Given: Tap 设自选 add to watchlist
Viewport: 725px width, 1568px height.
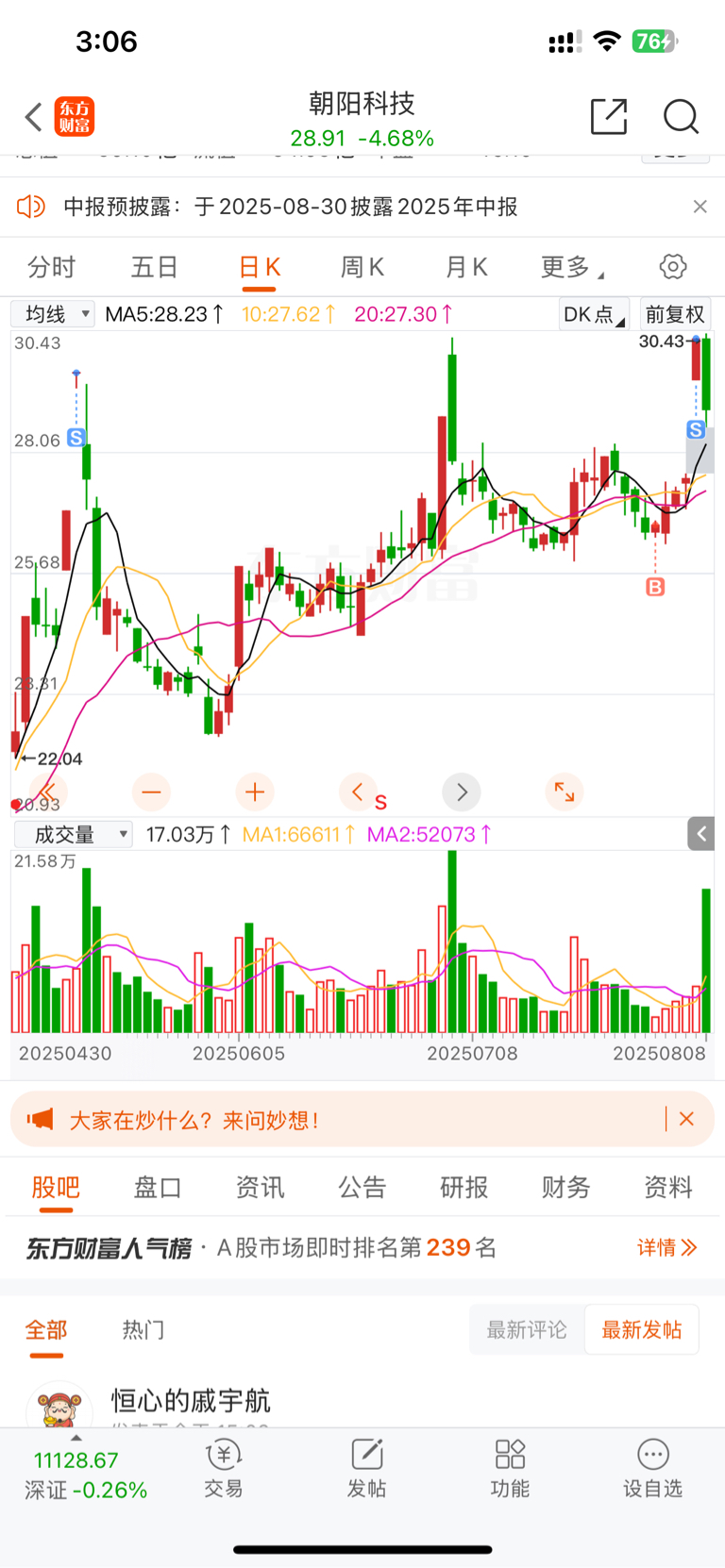Looking at the screenshot, I should [653, 1469].
